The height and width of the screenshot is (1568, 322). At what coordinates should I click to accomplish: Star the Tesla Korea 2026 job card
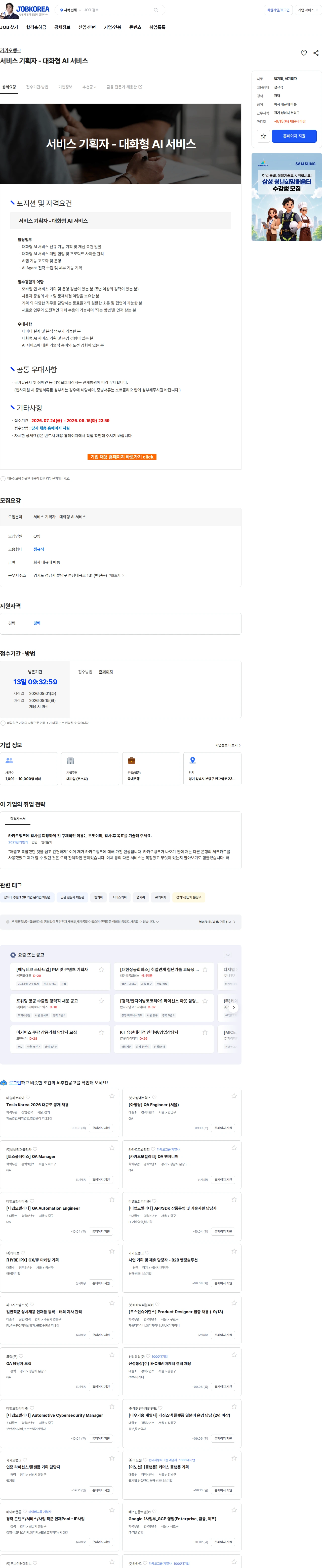pos(112,1096)
